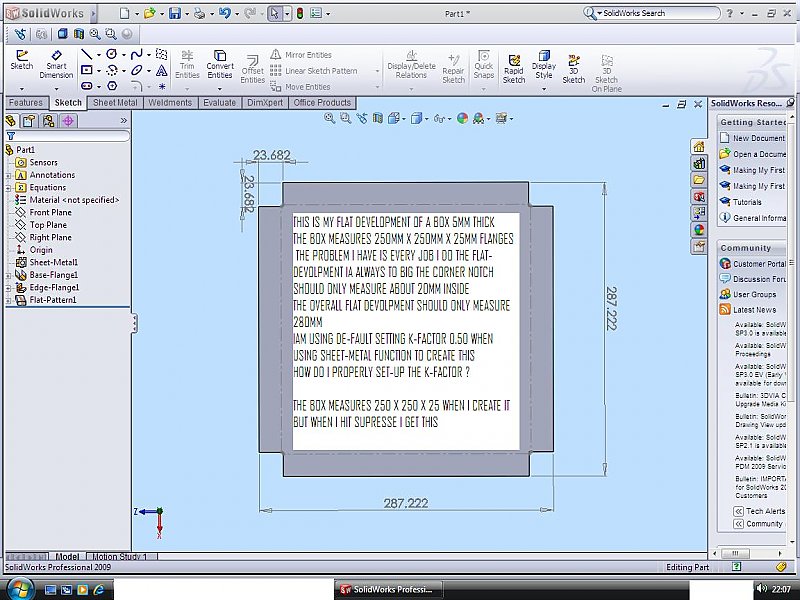Screen dimensions: 800x600
Task: Expand the Annotations tree node
Action: pos(8,175)
